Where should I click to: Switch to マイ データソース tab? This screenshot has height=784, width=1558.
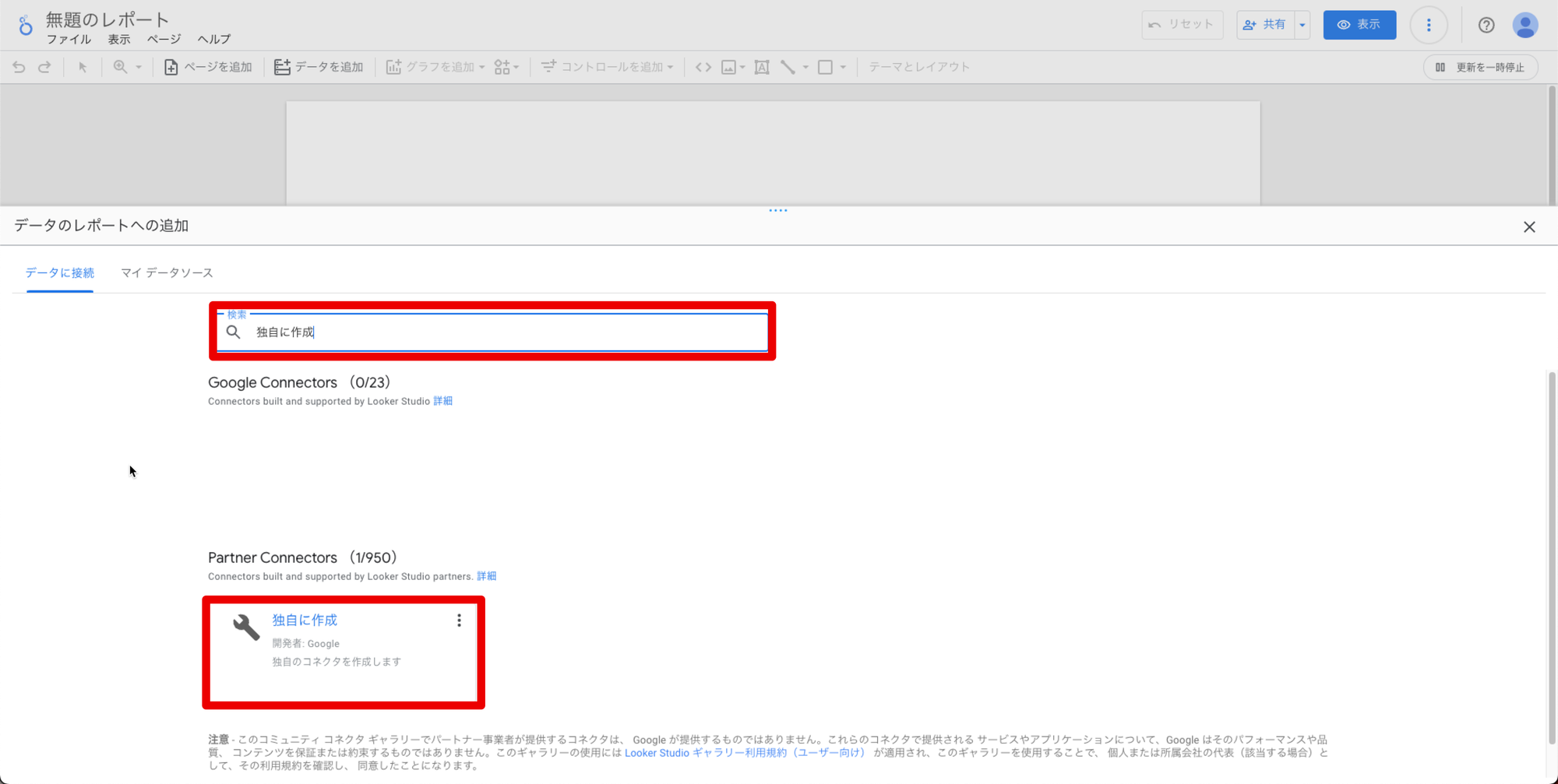167,272
